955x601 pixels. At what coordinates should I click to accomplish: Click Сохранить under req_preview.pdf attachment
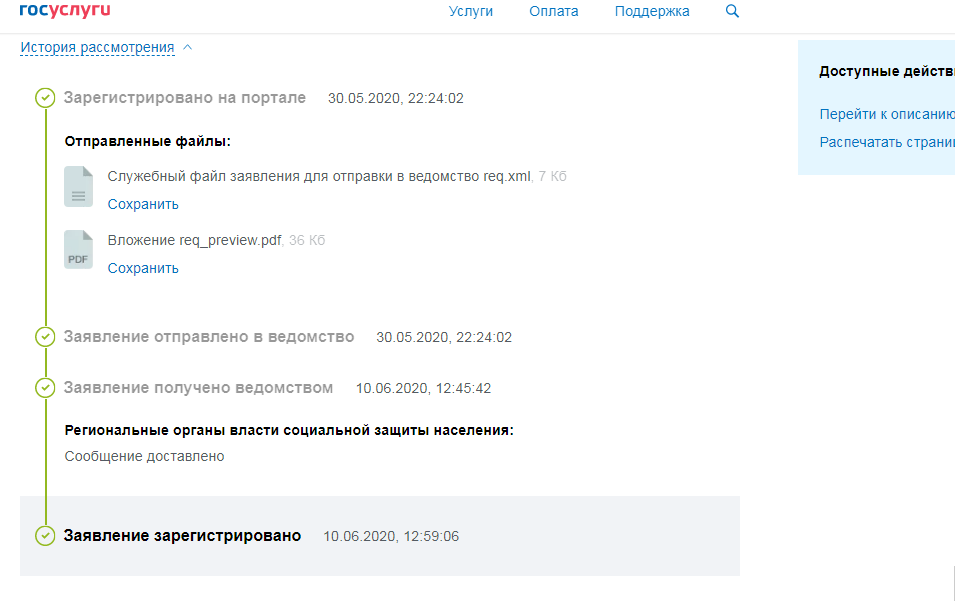[x=143, y=267]
